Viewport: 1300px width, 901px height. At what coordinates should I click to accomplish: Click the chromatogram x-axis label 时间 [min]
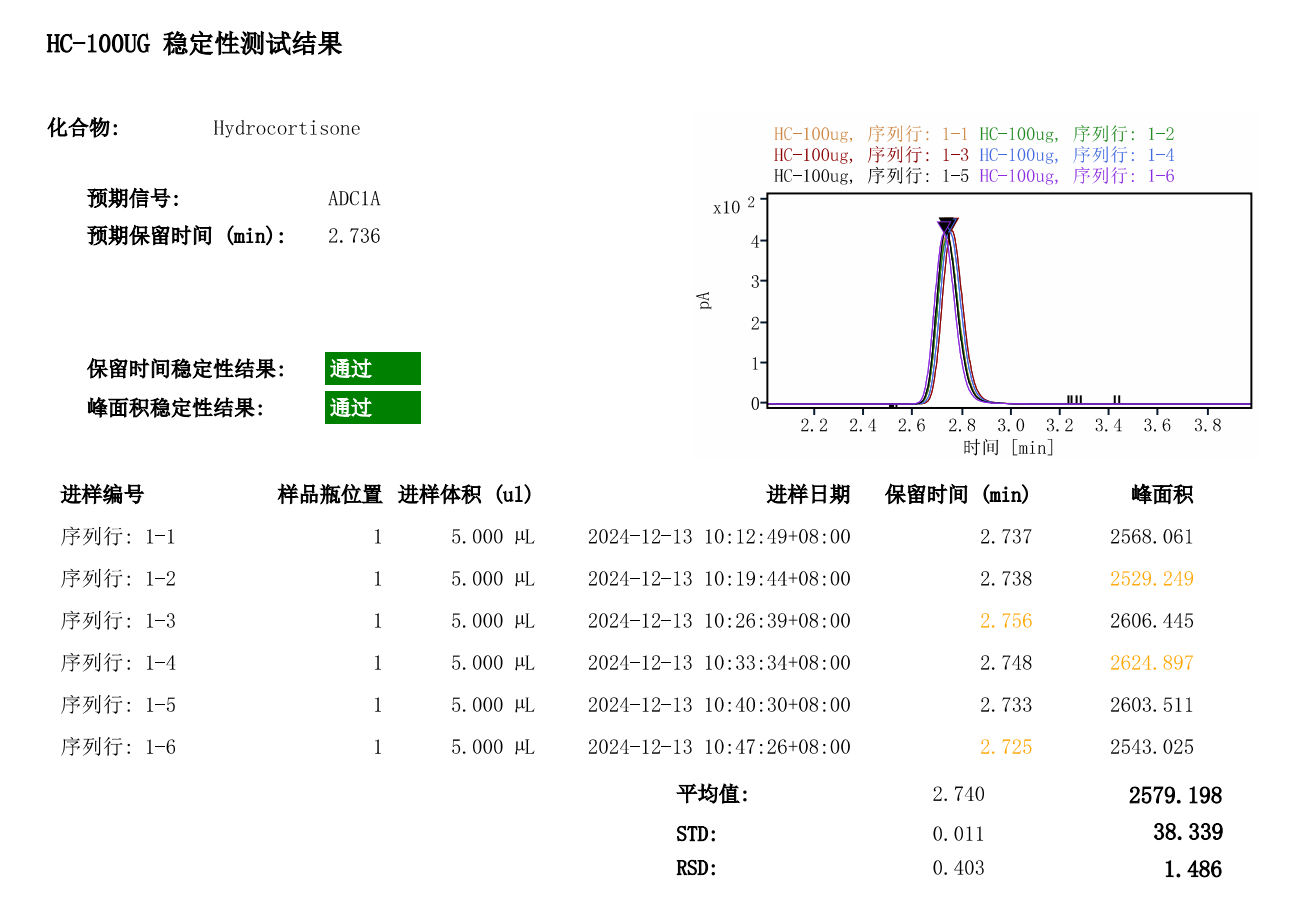(x=1008, y=447)
